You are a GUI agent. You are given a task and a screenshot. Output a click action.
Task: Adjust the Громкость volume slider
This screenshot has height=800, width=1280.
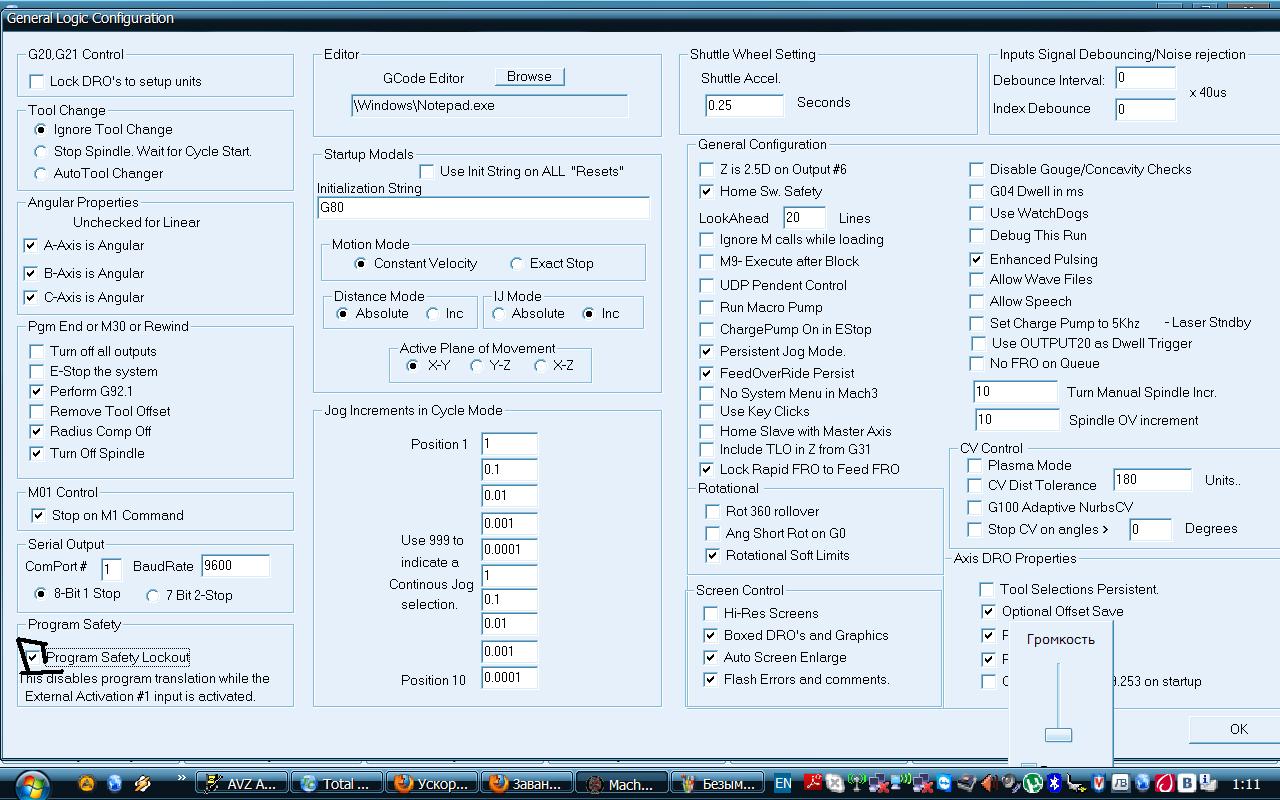tap(1058, 735)
